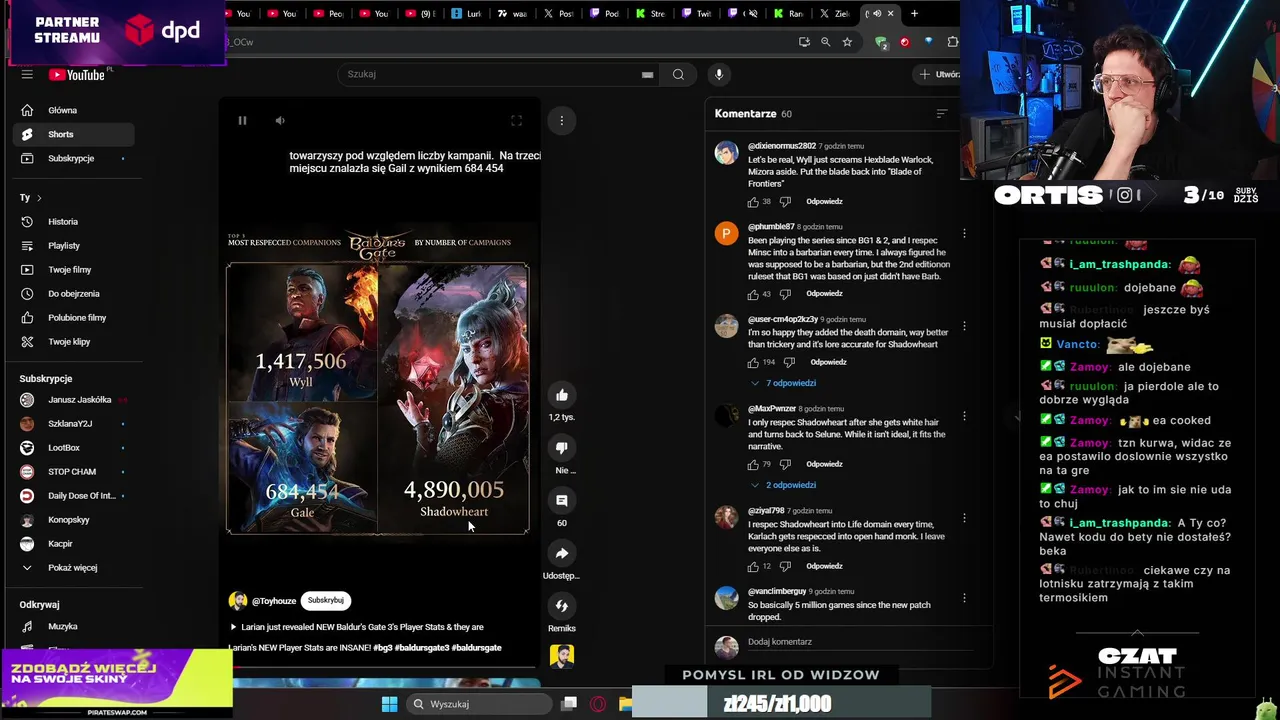Open a new browser tab with plus
Image resolution: width=1280 pixels, height=720 pixels.
click(x=914, y=14)
